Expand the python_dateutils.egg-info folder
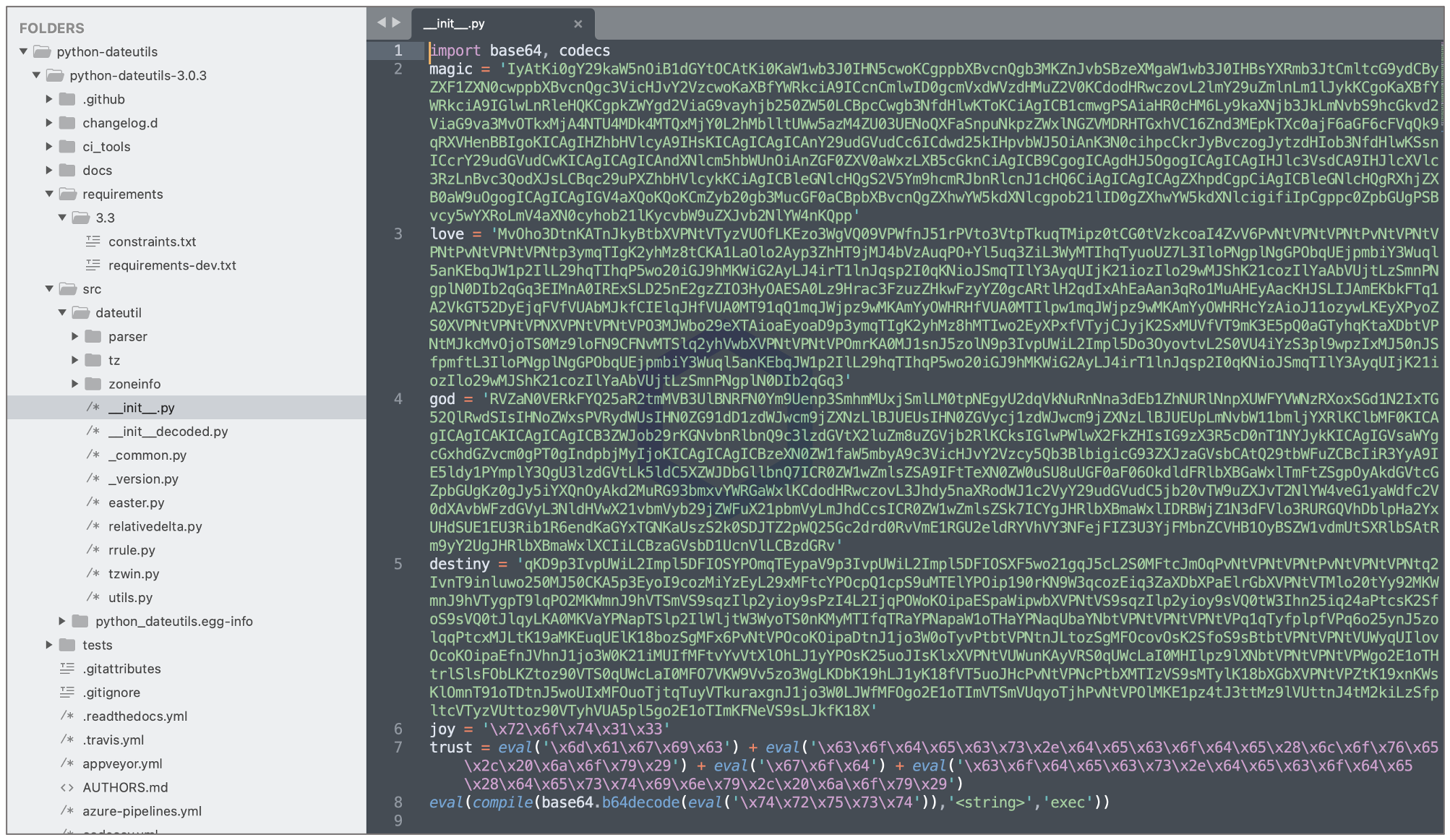The width and height of the screenshot is (1450, 840). (x=62, y=621)
